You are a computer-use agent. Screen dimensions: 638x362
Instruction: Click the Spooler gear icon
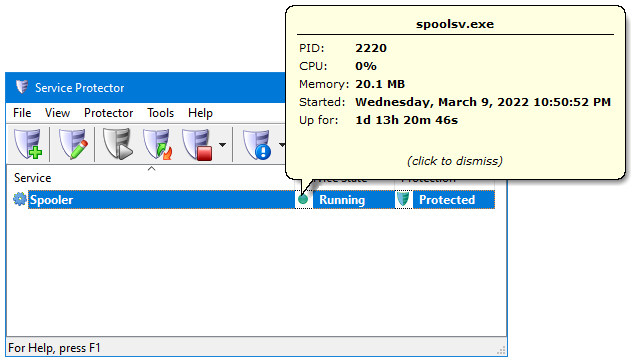19,199
